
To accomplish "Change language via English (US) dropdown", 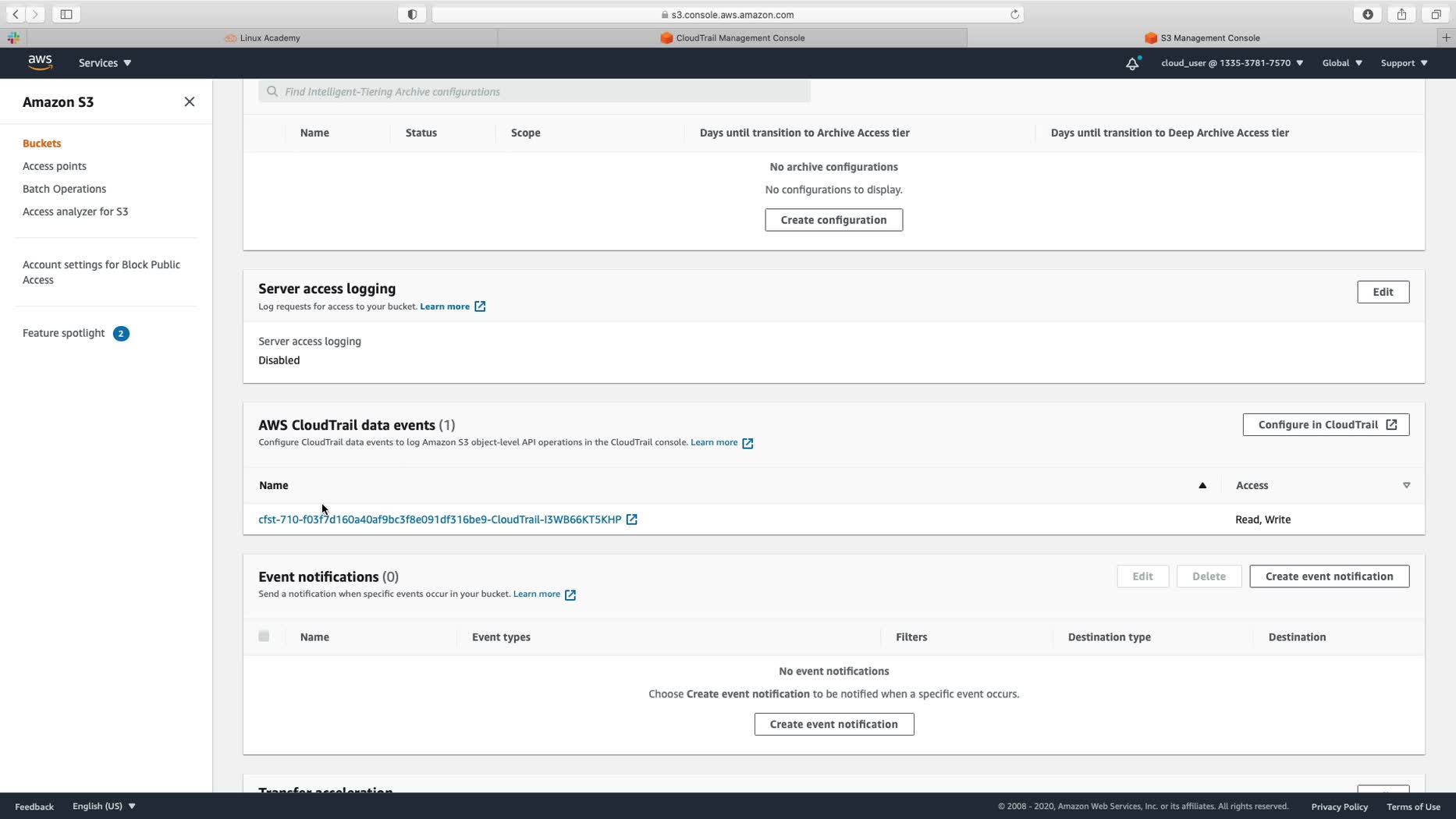I will coord(104,807).
